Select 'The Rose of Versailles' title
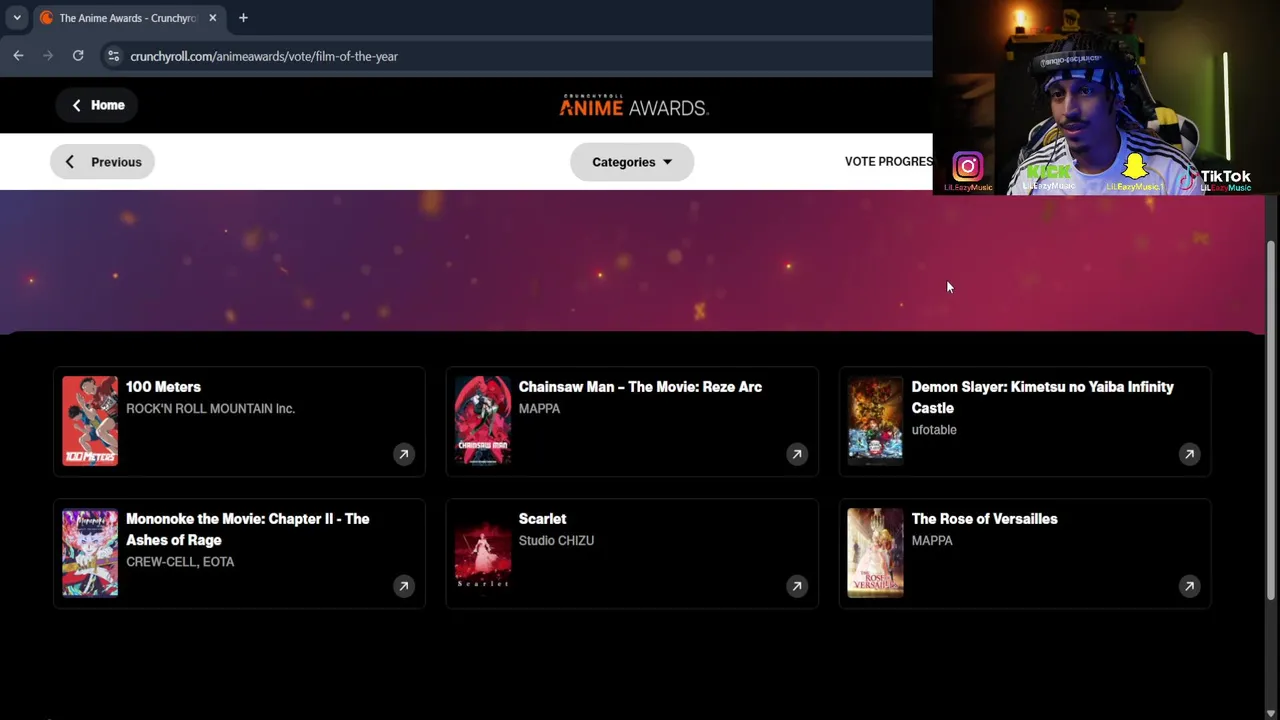The height and width of the screenshot is (720, 1280). (984, 519)
